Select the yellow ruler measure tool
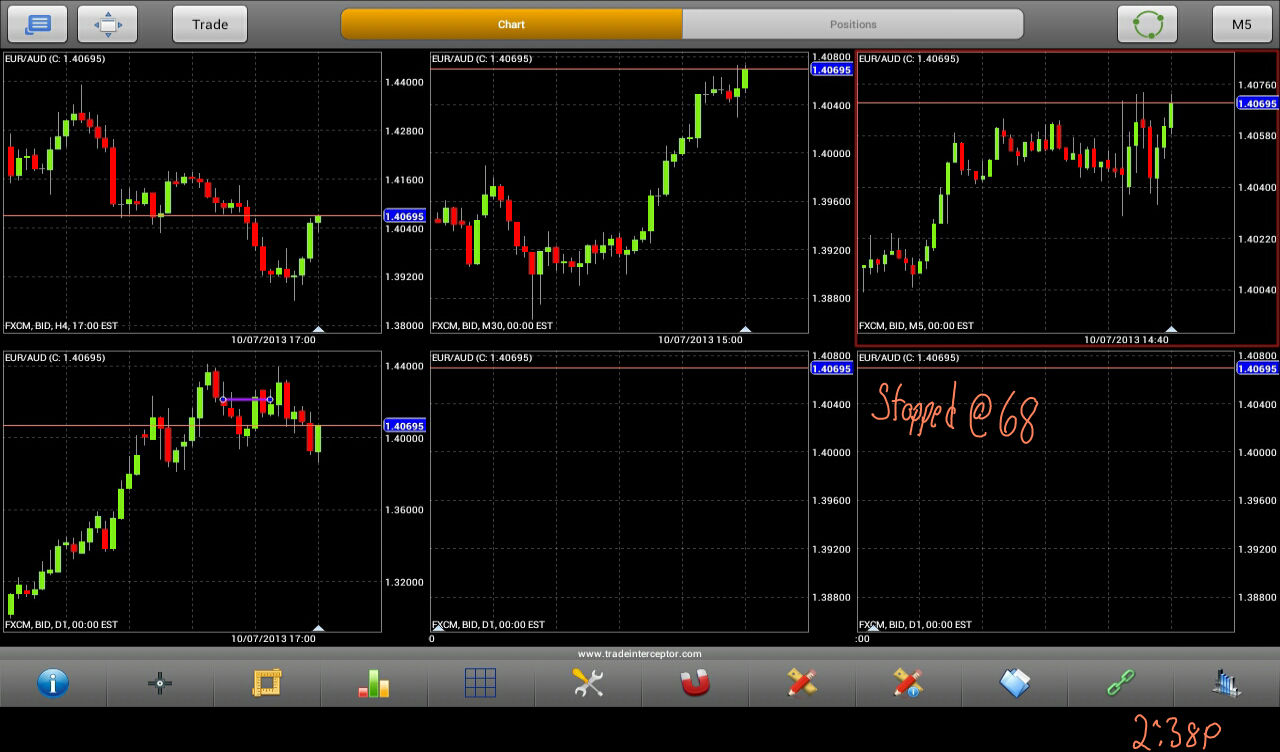 (x=267, y=683)
